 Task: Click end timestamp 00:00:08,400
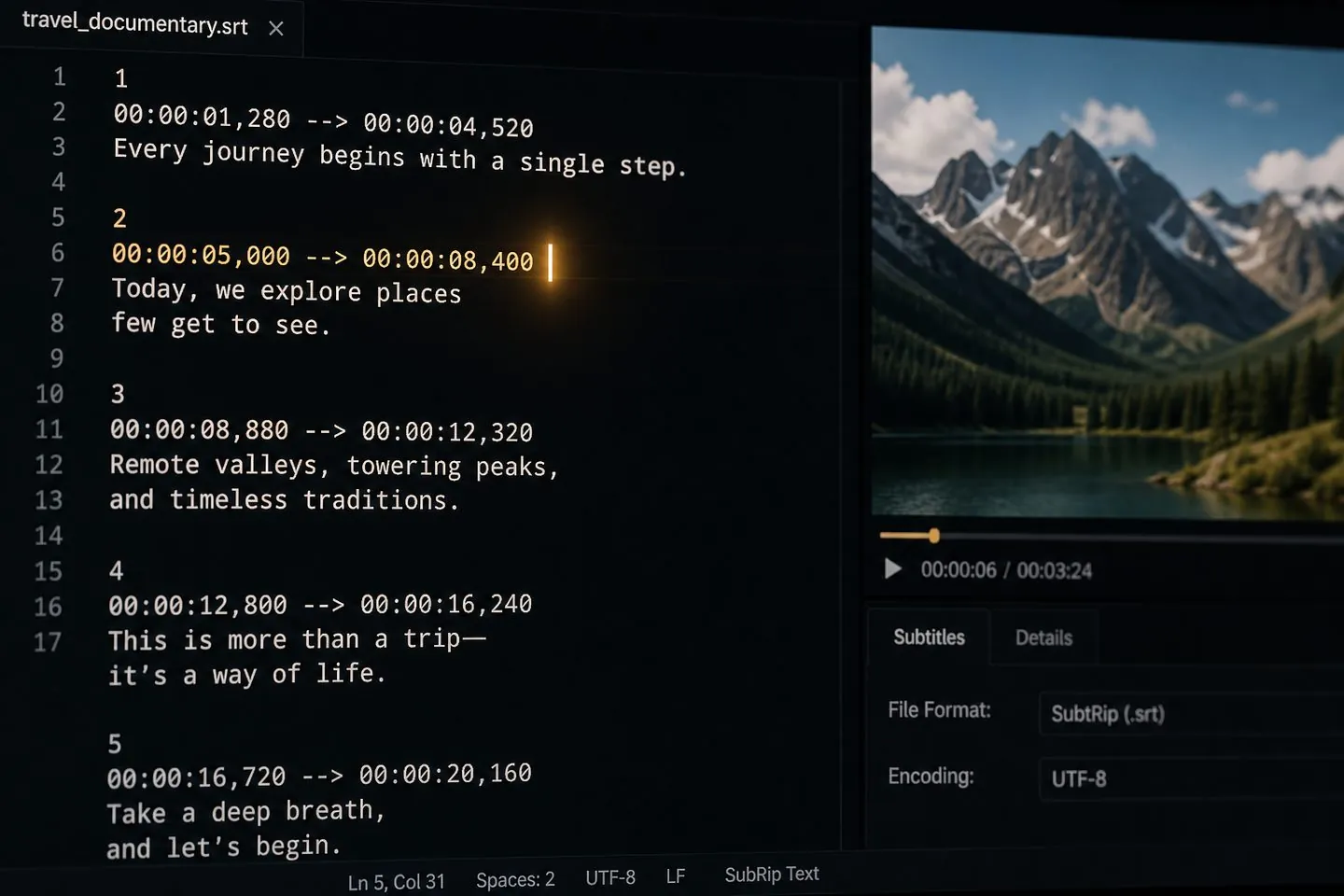coord(448,259)
